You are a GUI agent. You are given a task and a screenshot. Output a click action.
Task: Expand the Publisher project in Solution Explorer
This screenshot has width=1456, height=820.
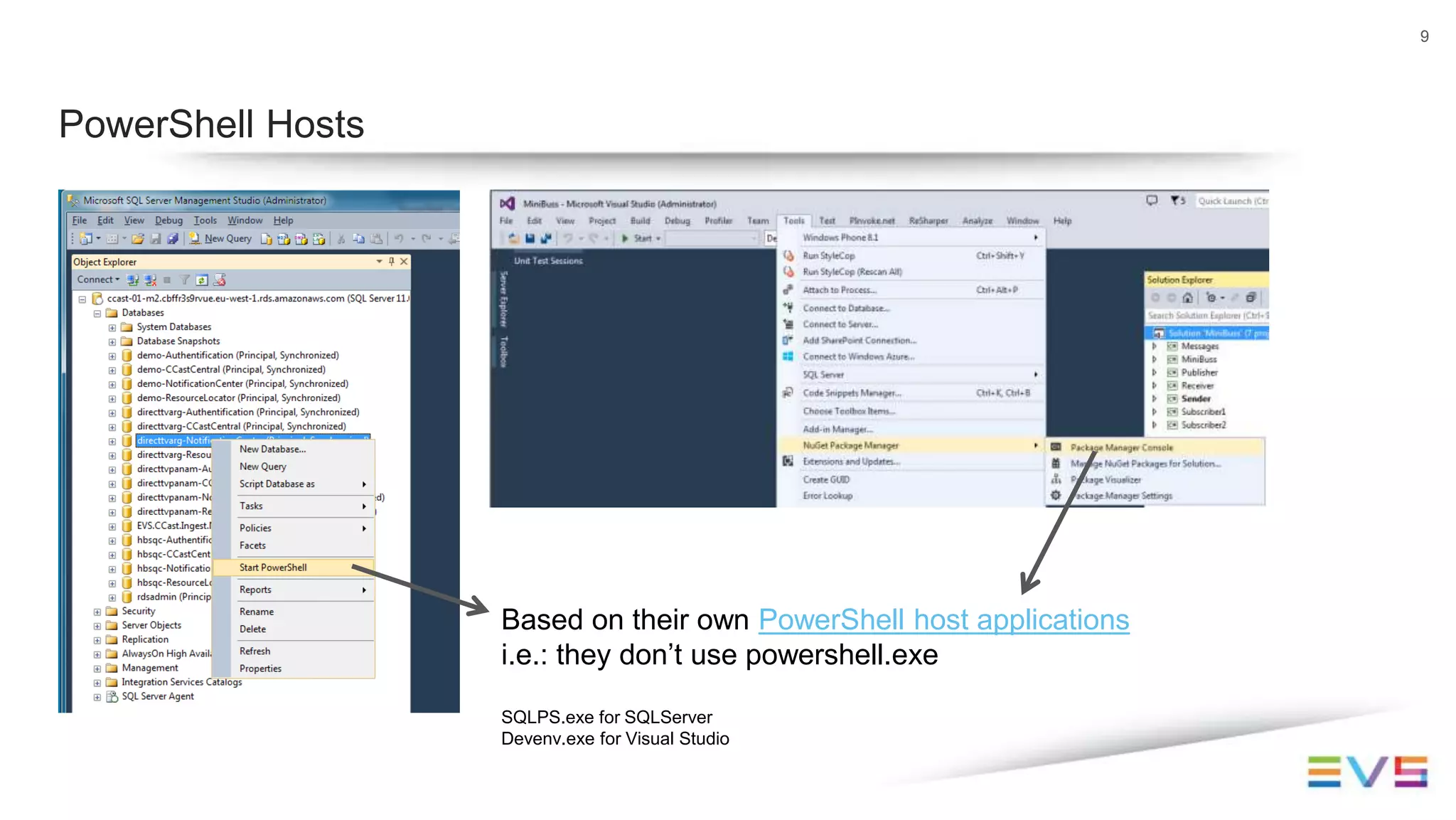point(1154,373)
